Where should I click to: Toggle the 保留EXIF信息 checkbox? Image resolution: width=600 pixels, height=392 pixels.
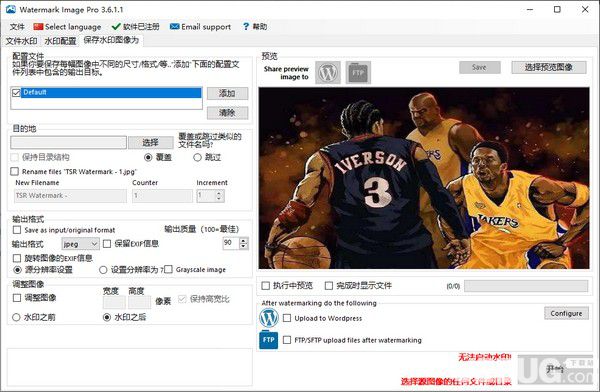pos(107,244)
